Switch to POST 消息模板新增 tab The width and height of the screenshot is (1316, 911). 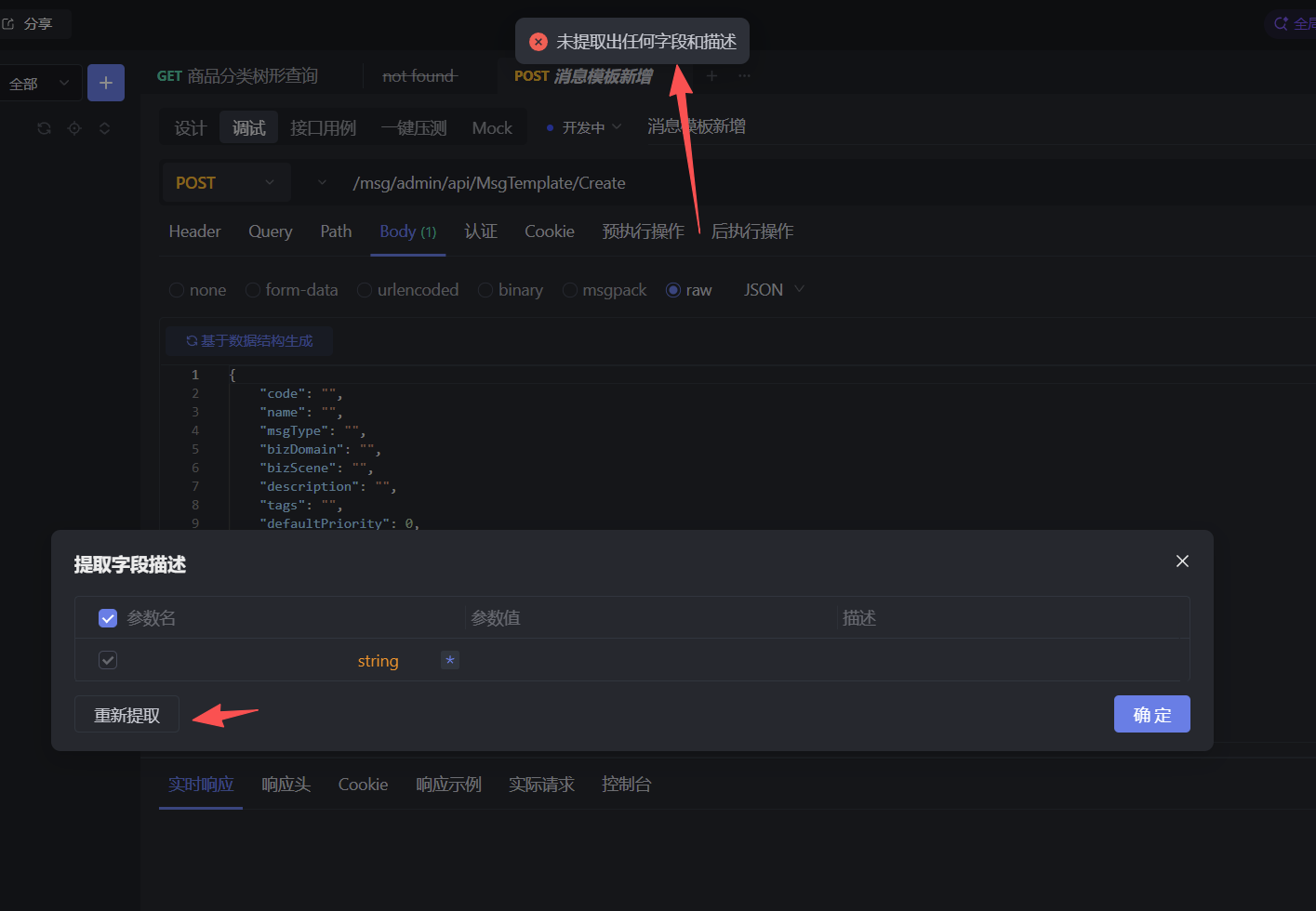point(583,76)
